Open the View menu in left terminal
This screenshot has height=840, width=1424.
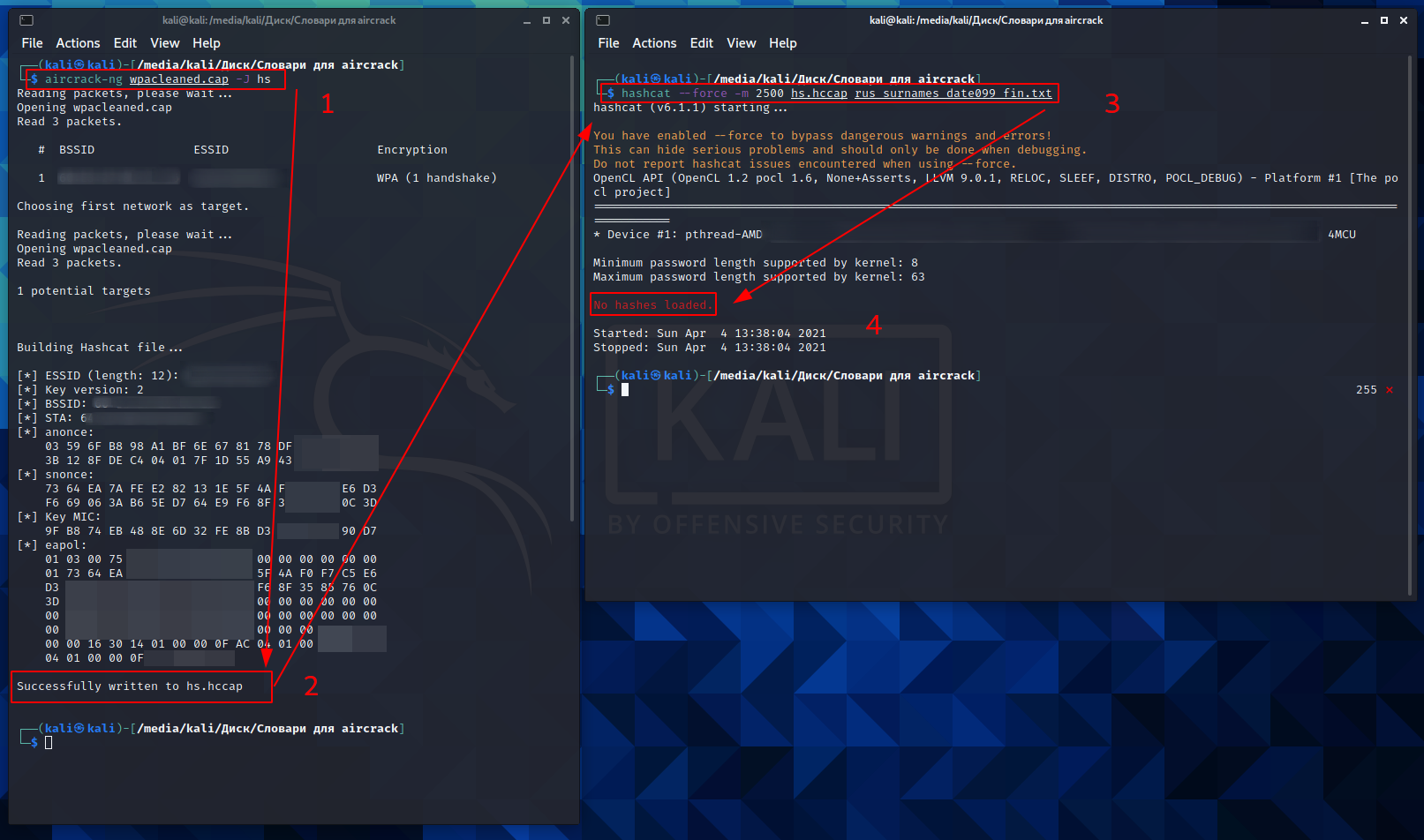pyautogui.click(x=164, y=43)
